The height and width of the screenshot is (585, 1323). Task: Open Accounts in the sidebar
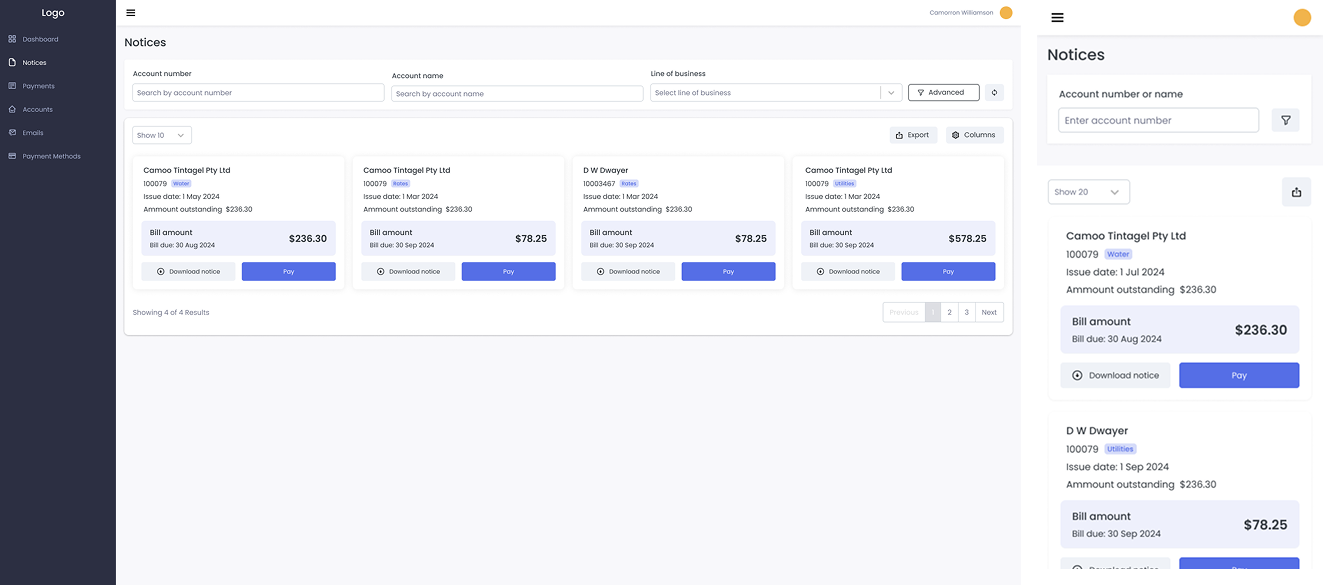click(x=38, y=109)
